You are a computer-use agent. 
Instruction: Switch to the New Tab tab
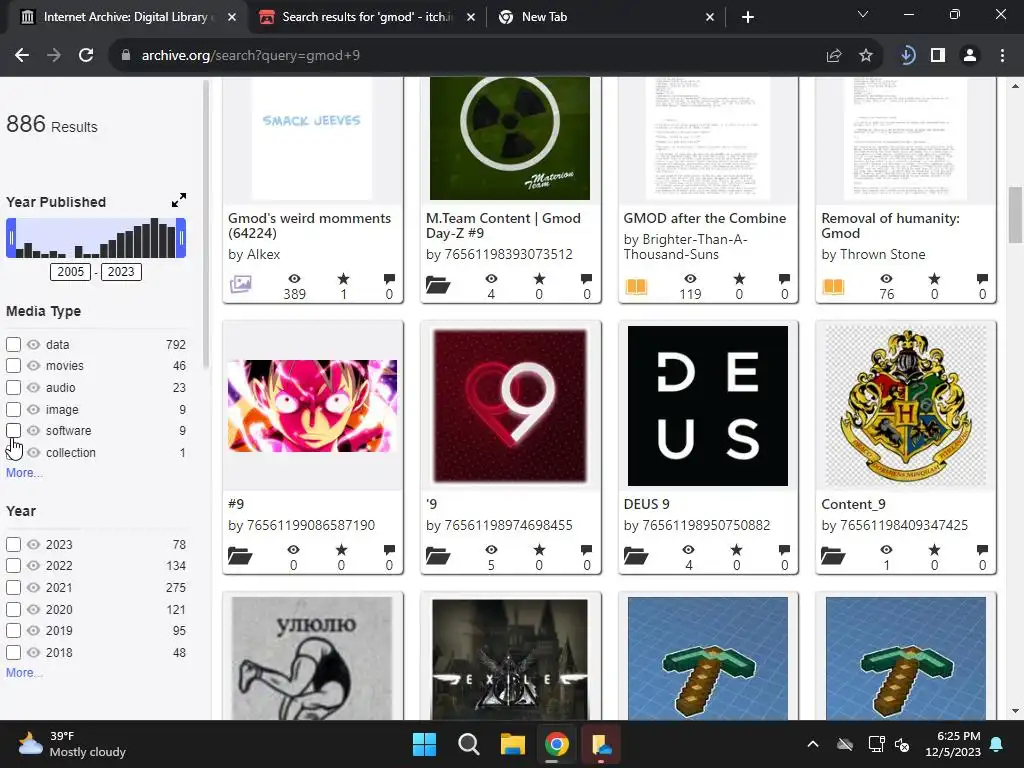tap(604, 17)
